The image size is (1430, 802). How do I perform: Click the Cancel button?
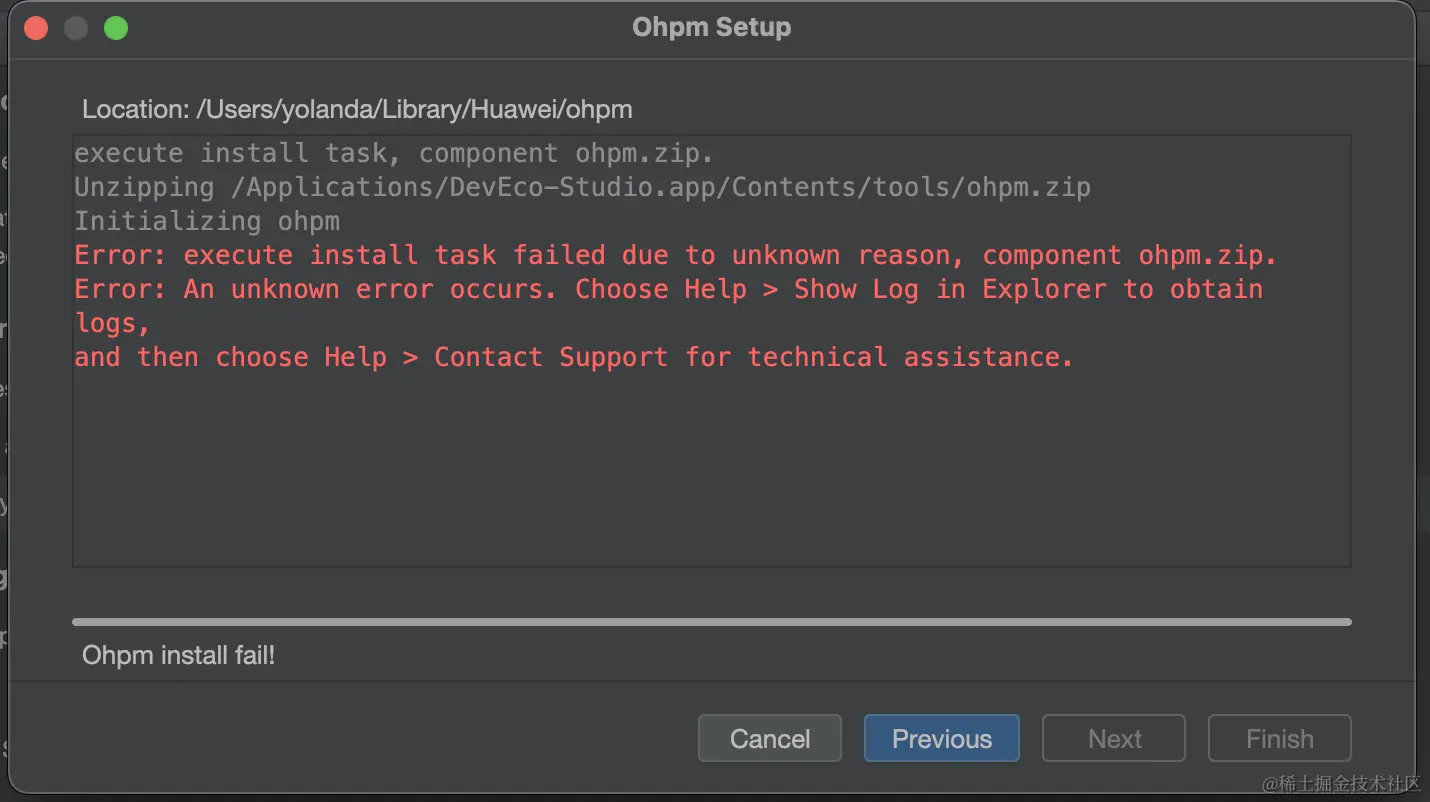[x=769, y=739]
